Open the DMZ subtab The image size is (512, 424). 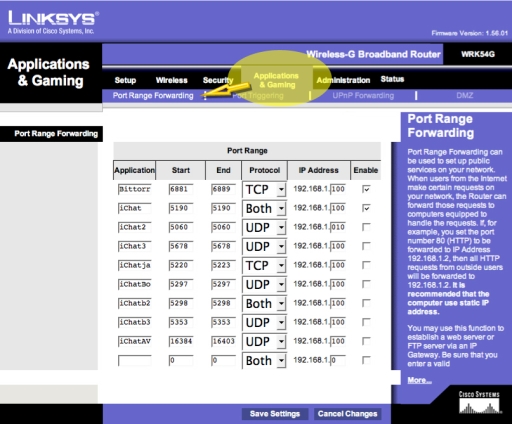click(x=465, y=96)
